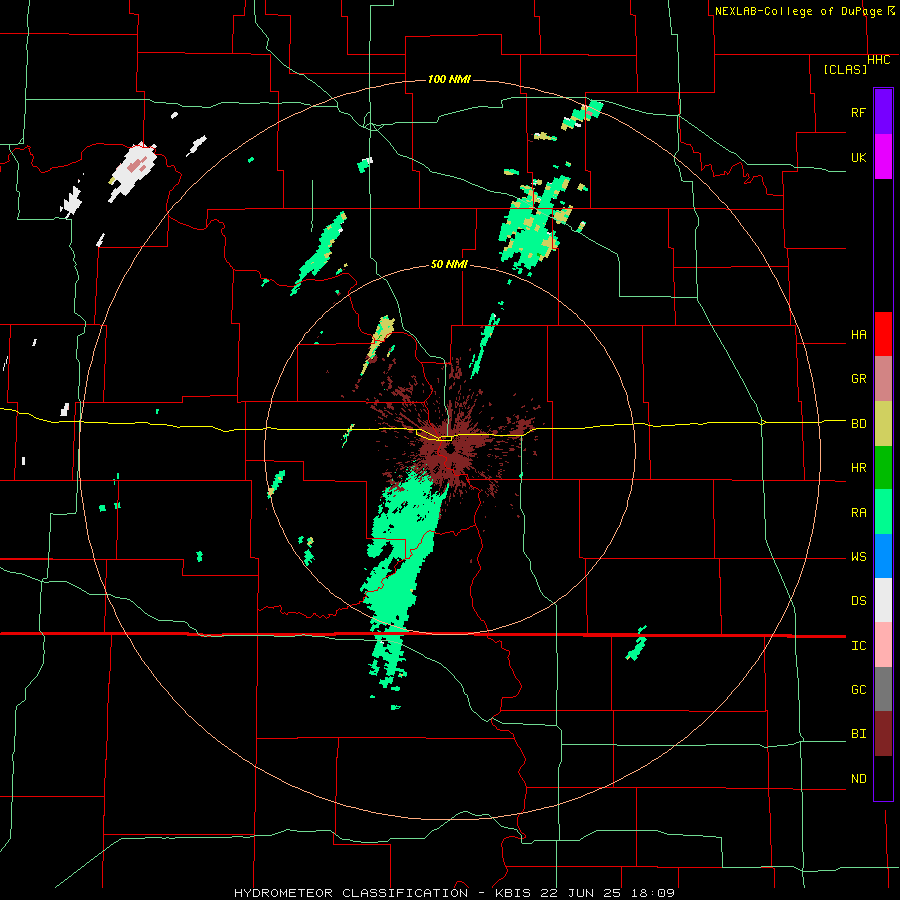The image size is (900, 900).
Task: Click the KBIS station identifier
Action: coord(513,893)
